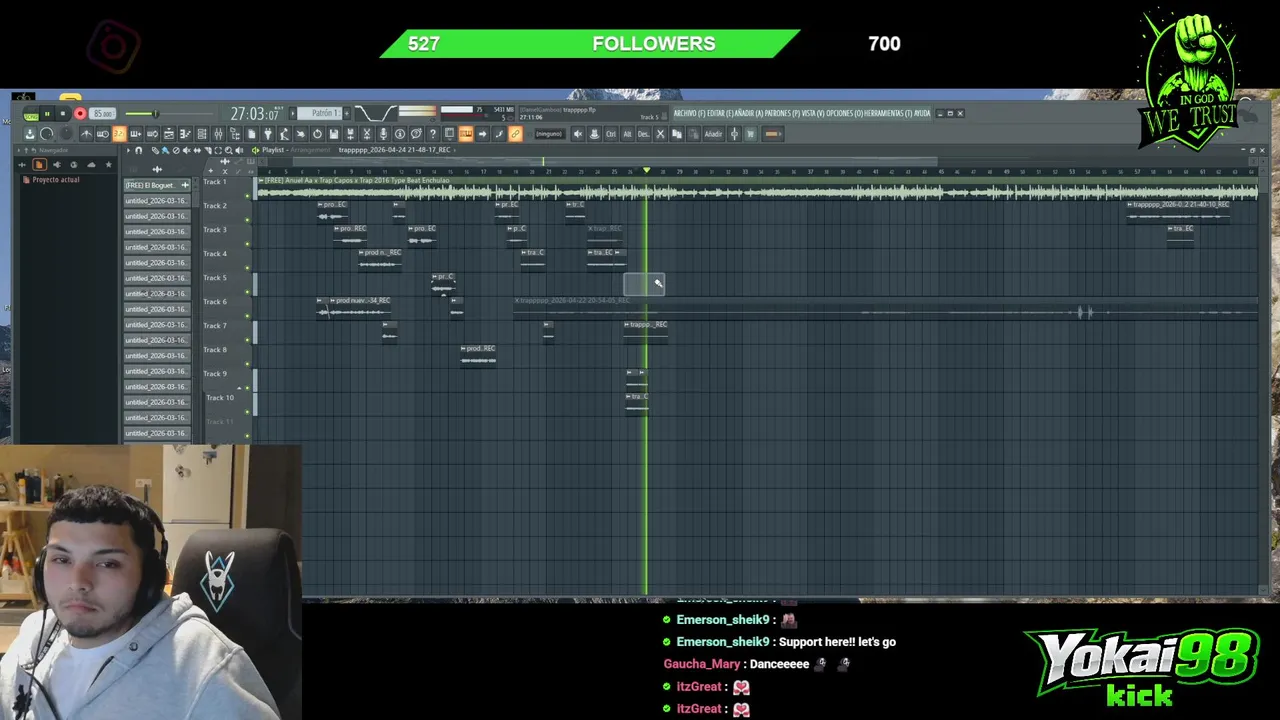Viewport: 1280px width, 720px height.
Task: Toggle the metronome icon in the toolbar
Action: tap(85, 134)
